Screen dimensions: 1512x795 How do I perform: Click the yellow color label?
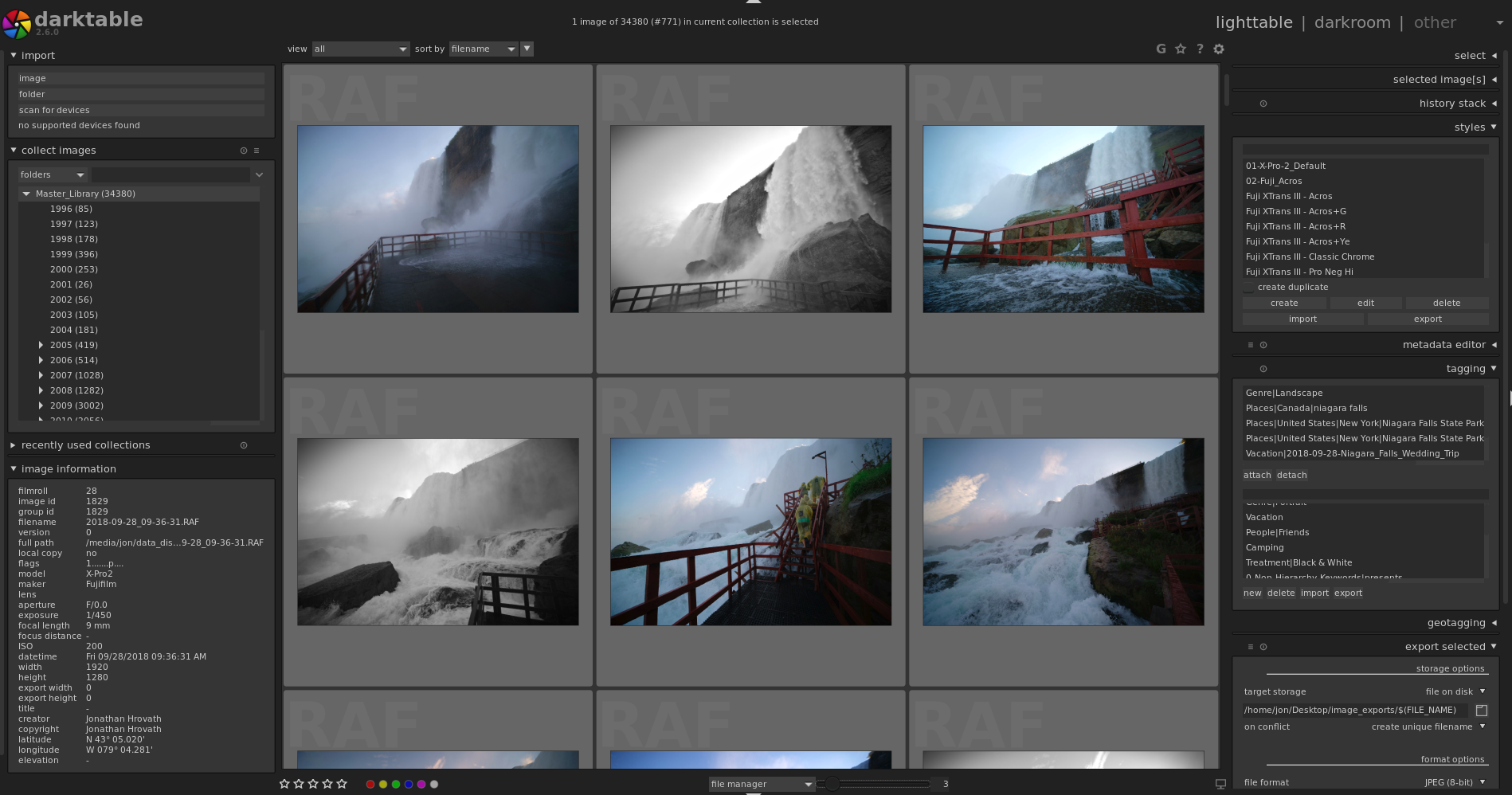click(x=383, y=784)
